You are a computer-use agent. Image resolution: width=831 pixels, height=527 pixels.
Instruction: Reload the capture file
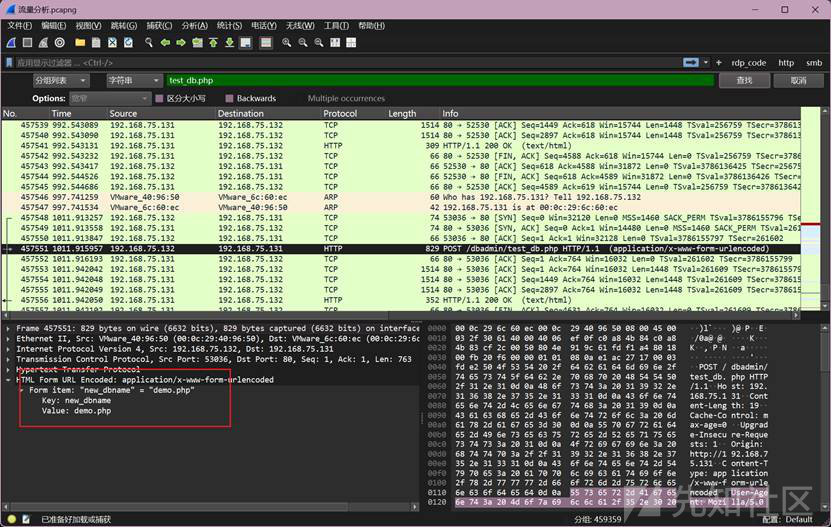[128, 42]
